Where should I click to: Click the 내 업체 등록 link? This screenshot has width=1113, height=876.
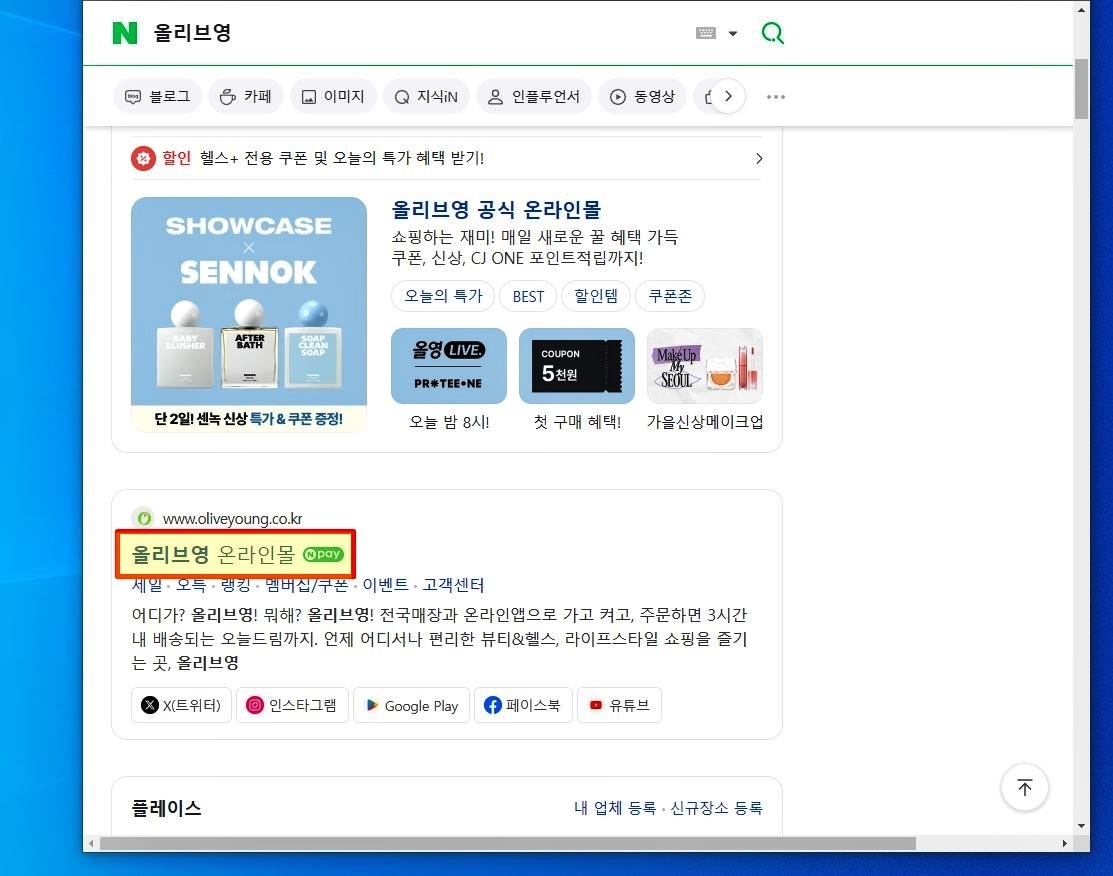pos(615,808)
